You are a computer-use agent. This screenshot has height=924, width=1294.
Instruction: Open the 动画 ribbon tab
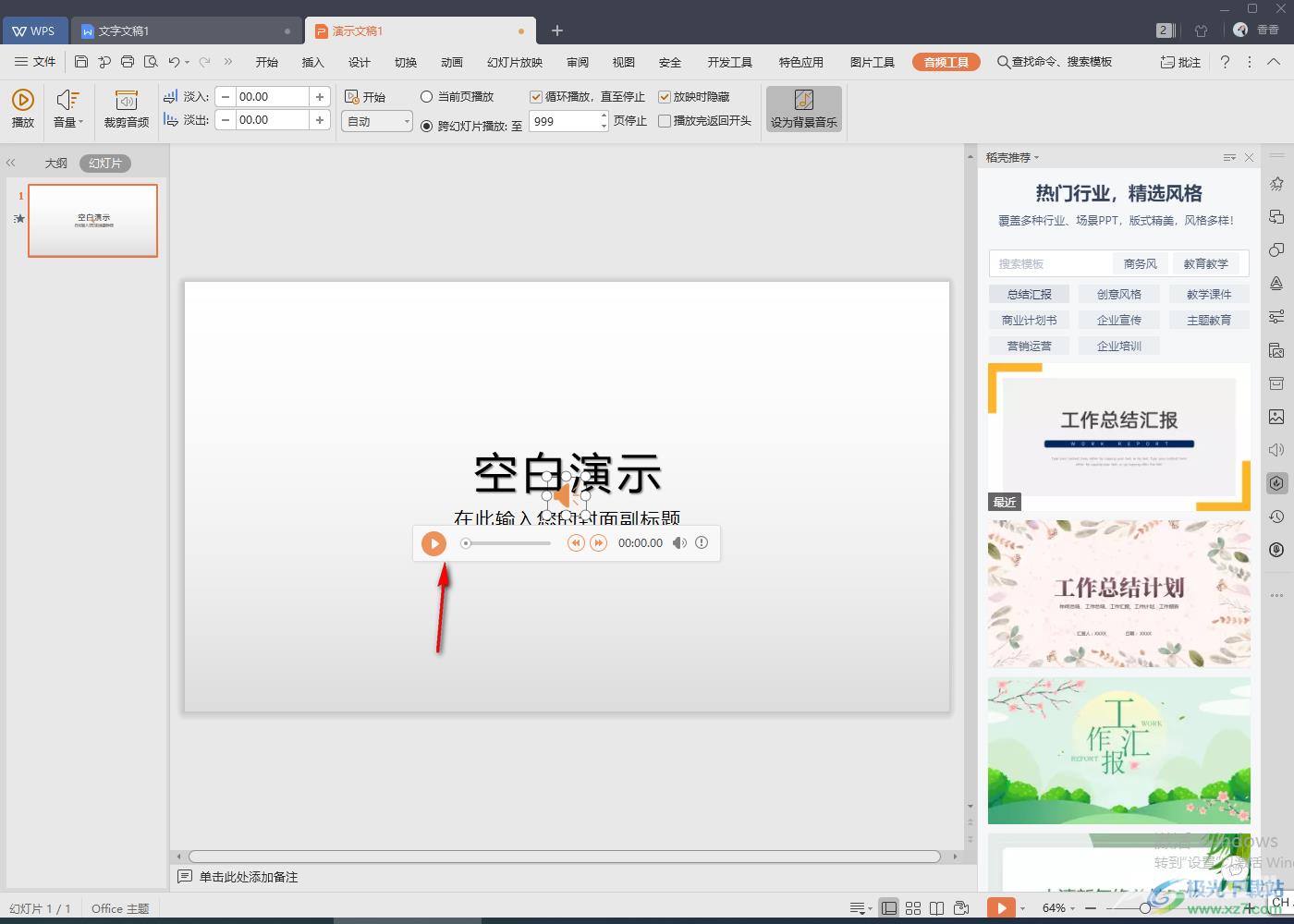click(x=452, y=62)
